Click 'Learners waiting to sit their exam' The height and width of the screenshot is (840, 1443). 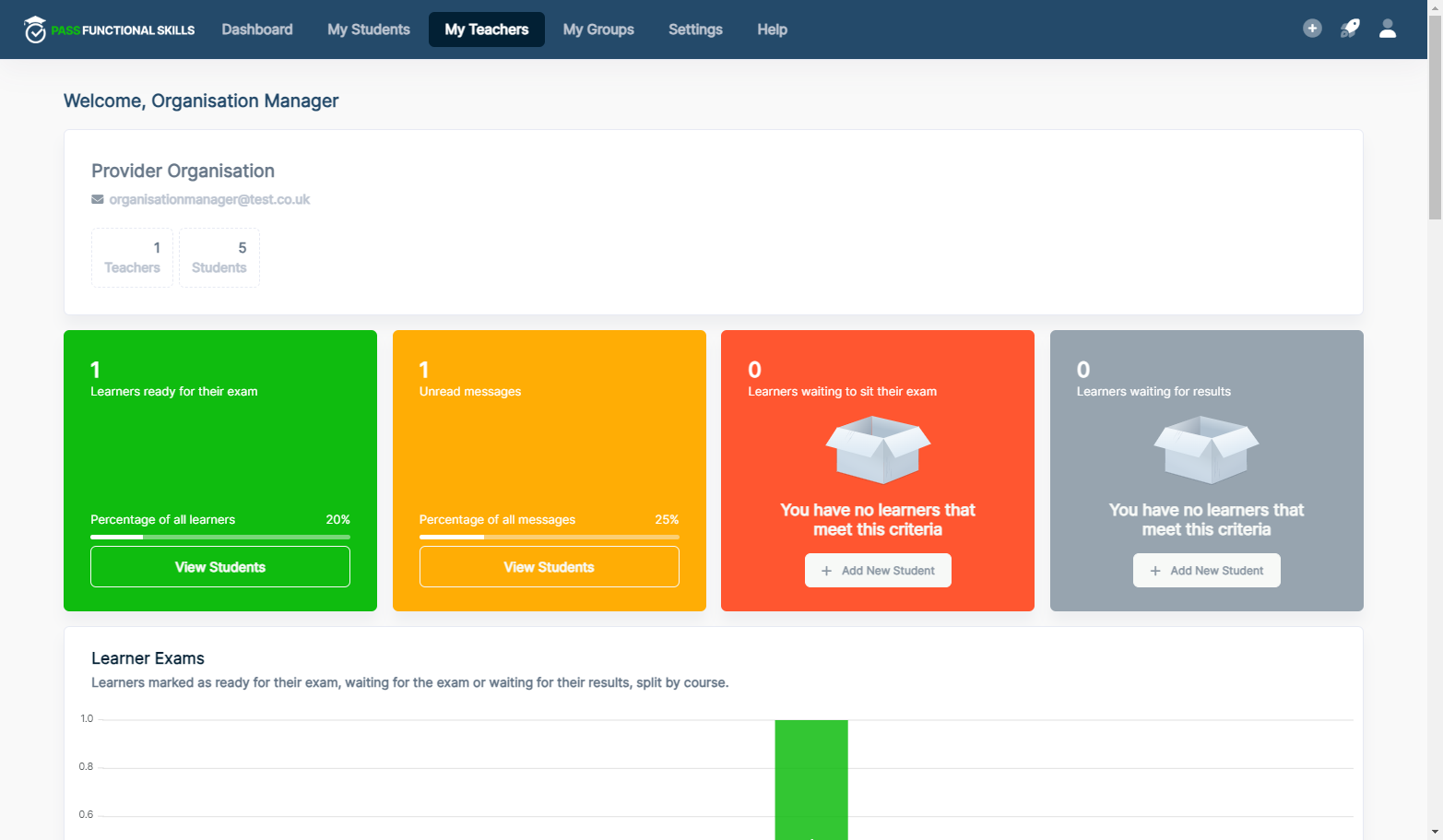(842, 392)
